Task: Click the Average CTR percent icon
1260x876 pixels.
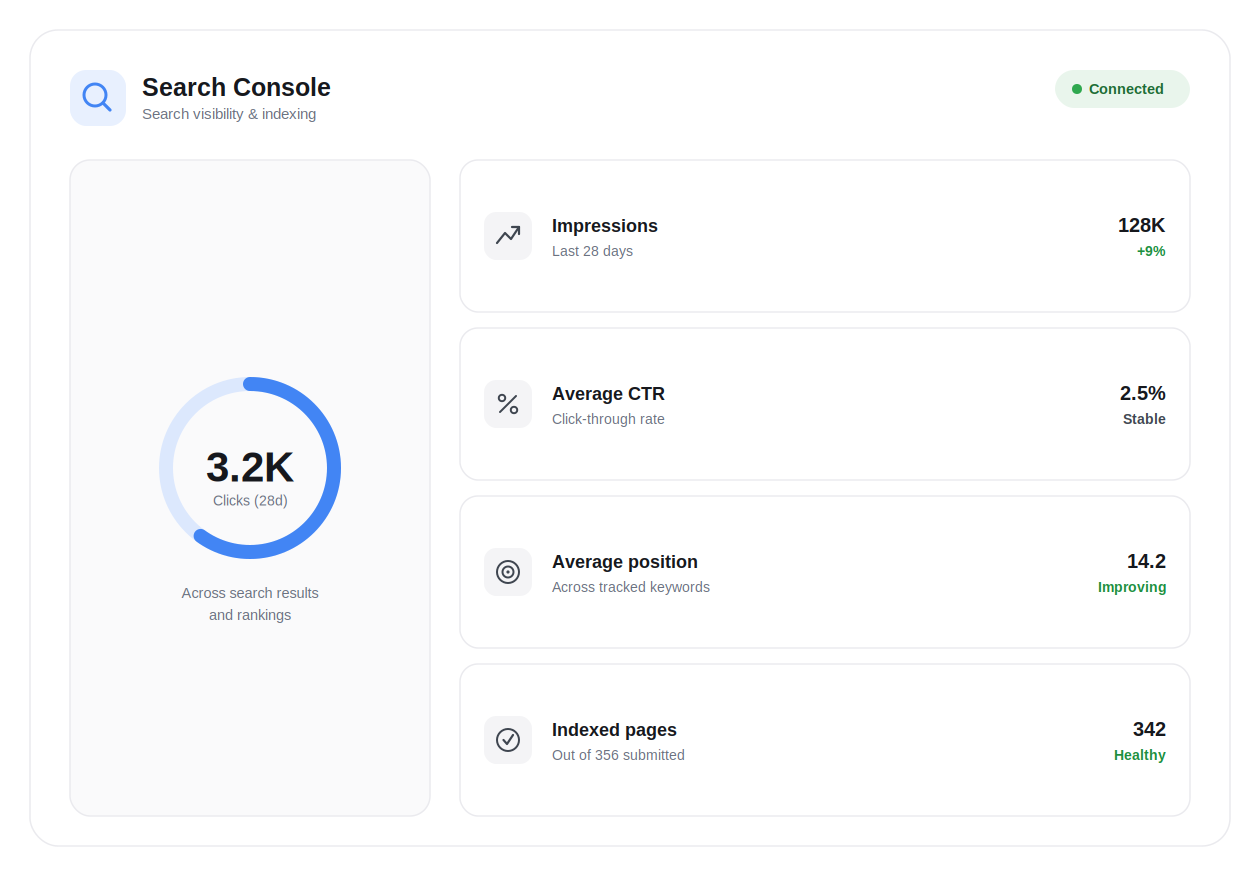Action: click(x=508, y=404)
